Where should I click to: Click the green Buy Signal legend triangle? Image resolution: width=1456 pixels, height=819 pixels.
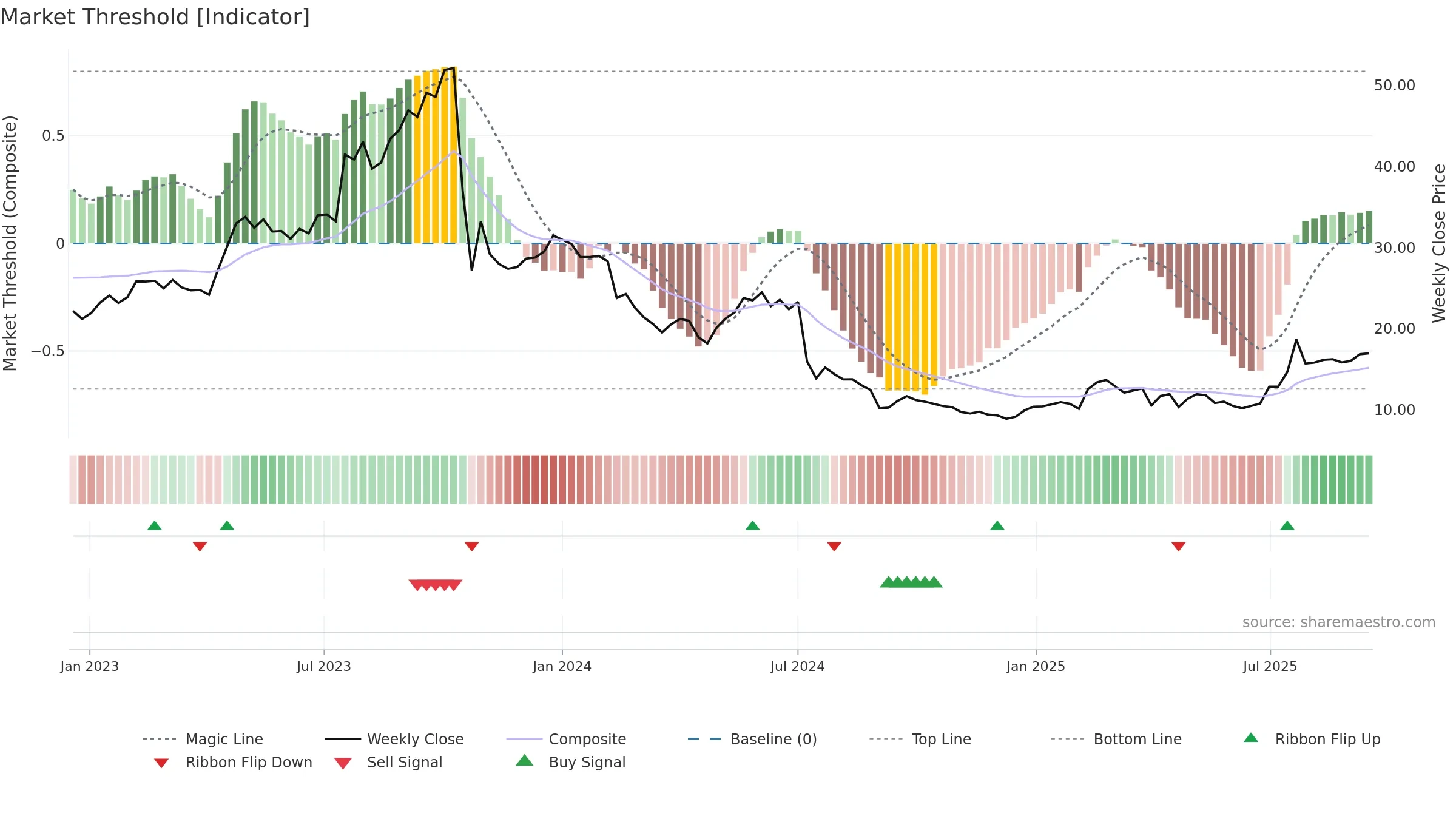(525, 760)
